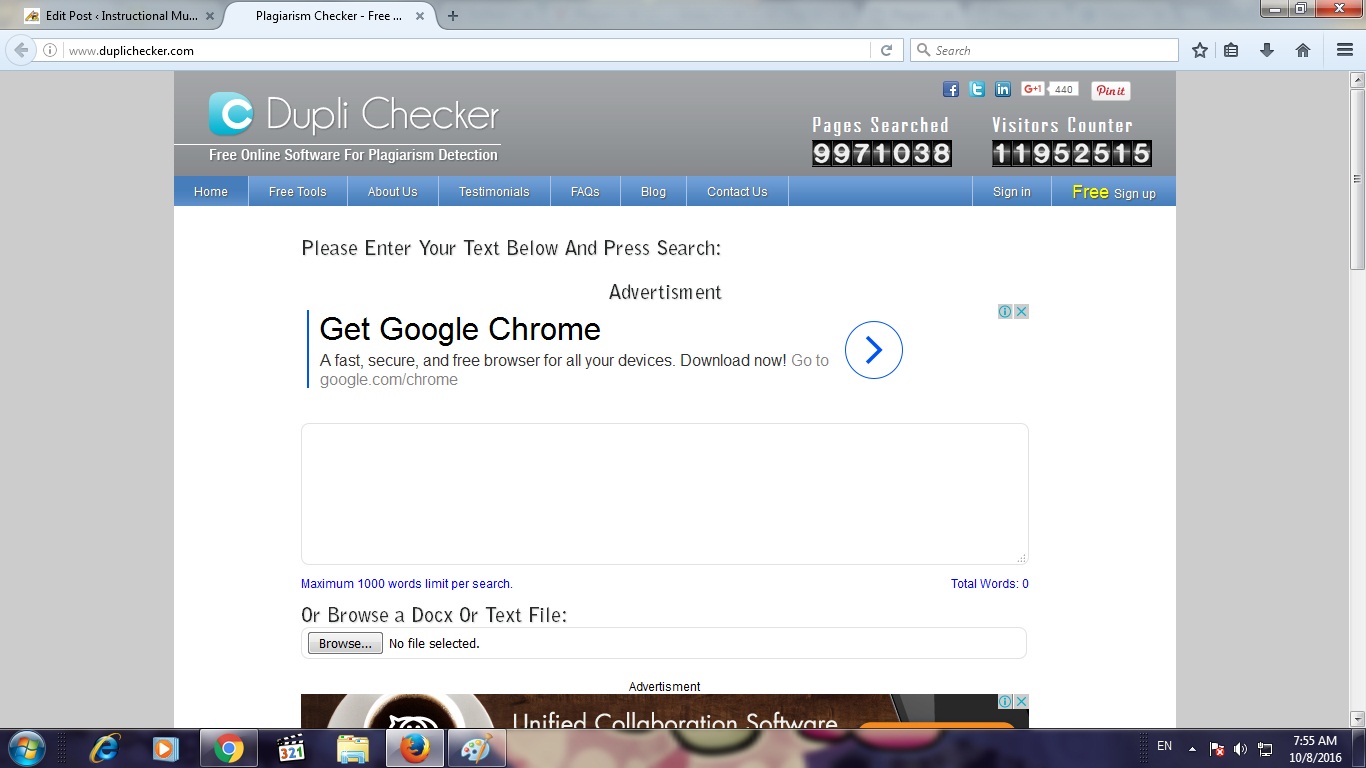The height and width of the screenshot is (768, 1366).
Task: Click the URL address bar
Action: pyautogui.click(x=465, y=50)
